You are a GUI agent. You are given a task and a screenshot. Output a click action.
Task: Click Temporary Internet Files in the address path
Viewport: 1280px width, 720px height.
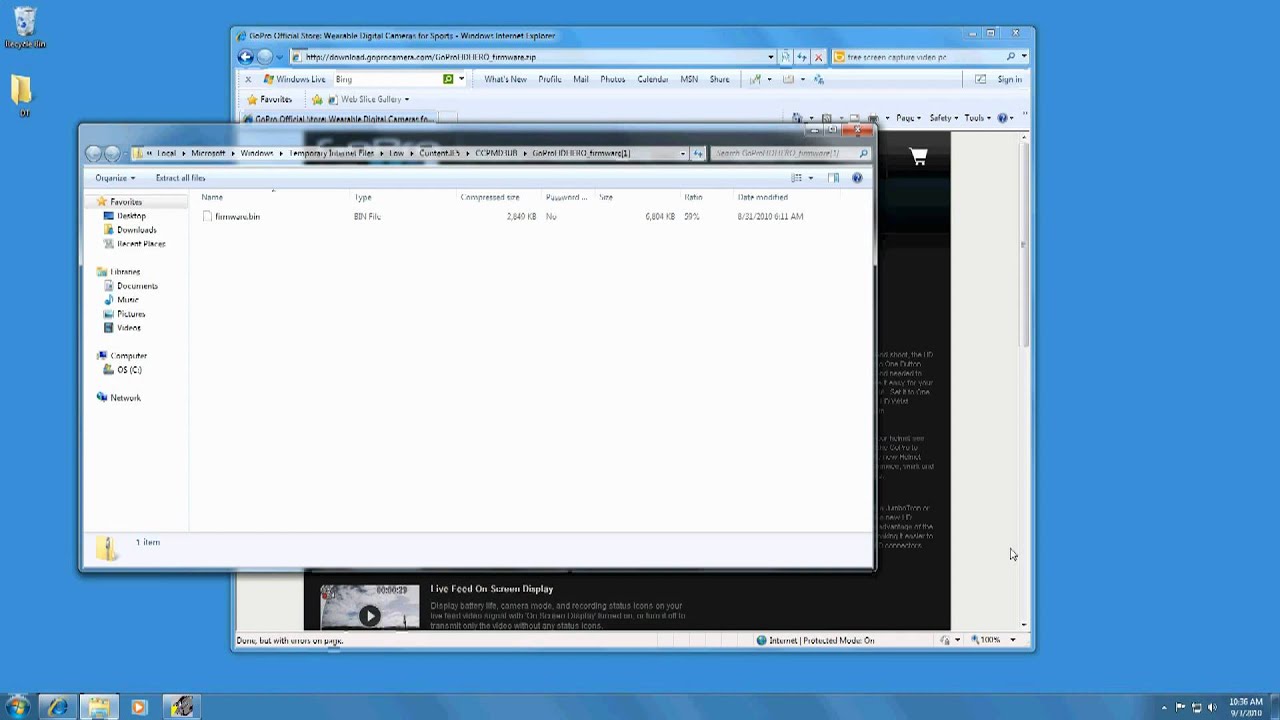331,153
